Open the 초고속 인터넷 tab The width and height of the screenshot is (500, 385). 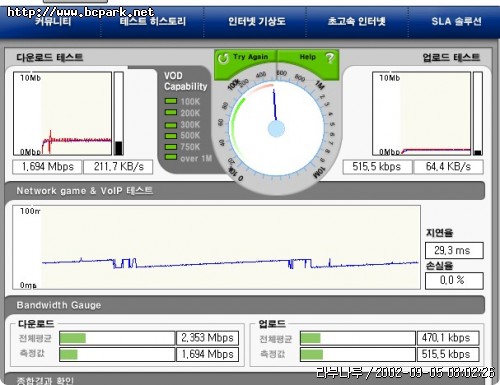[357, 22]
